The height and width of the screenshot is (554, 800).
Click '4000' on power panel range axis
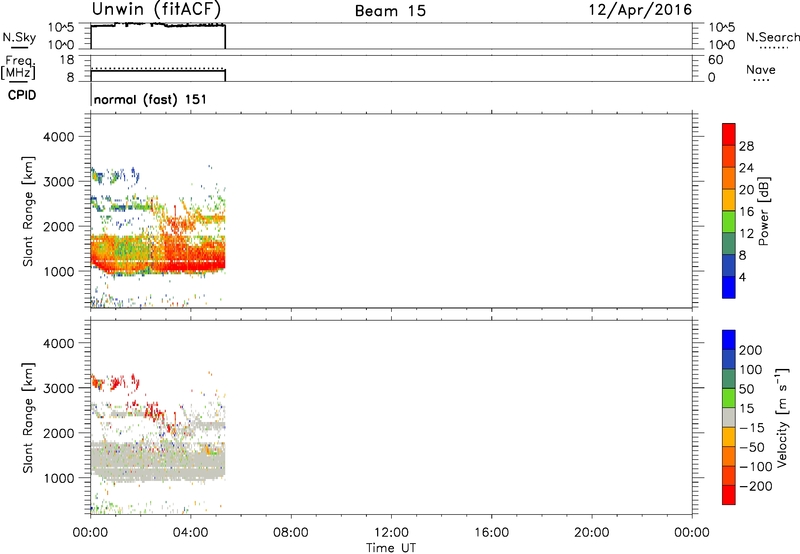pos(58,137)
